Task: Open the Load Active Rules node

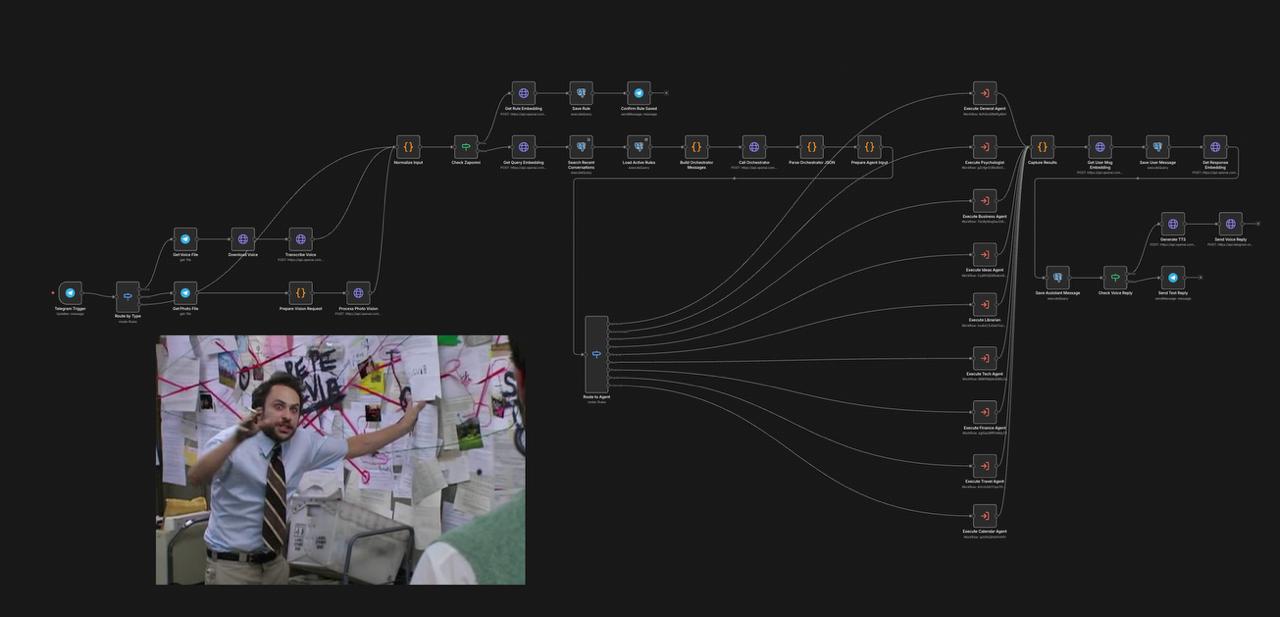Action: (639, 147)
